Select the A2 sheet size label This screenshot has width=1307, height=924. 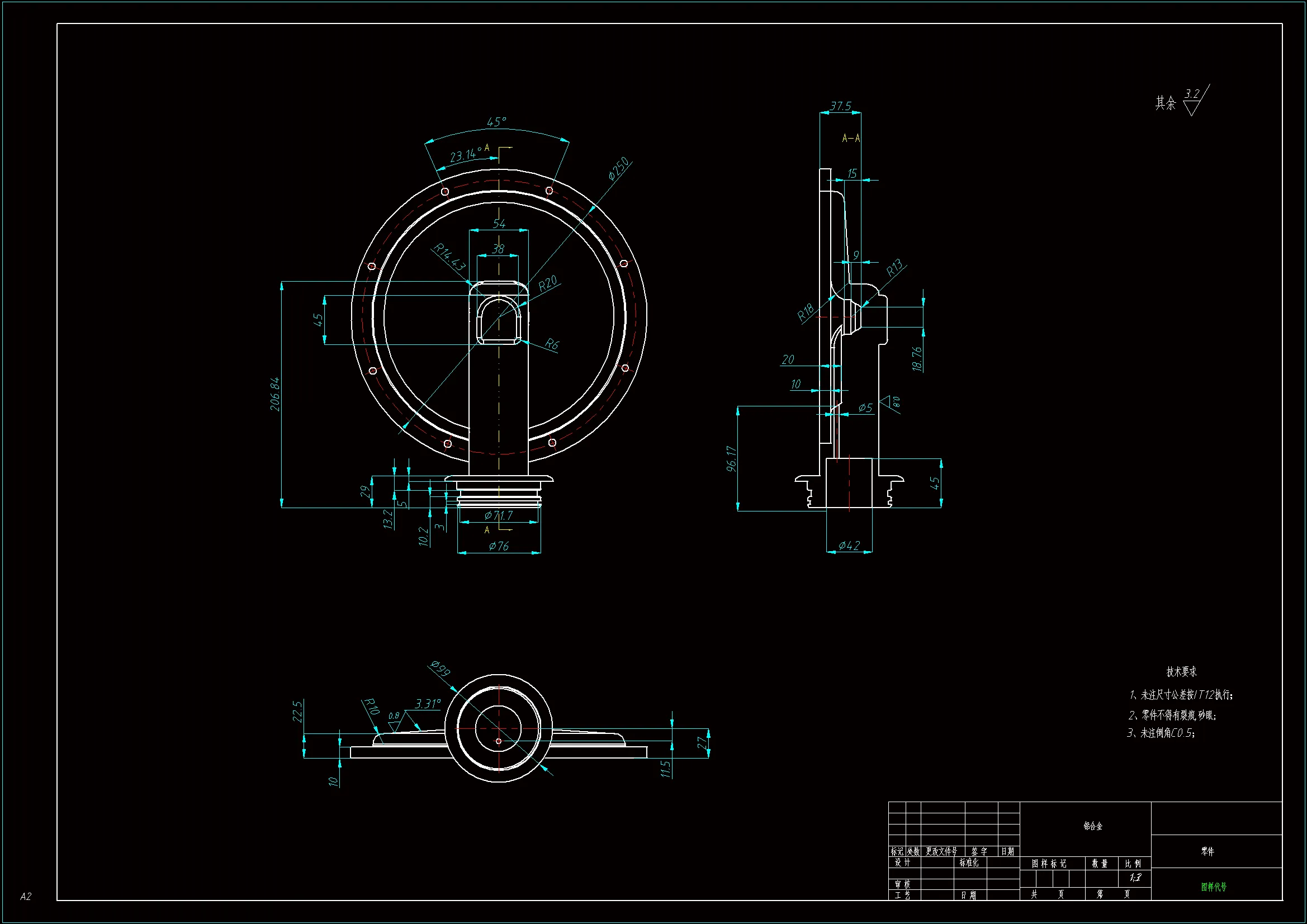click(x=26, y=897)
